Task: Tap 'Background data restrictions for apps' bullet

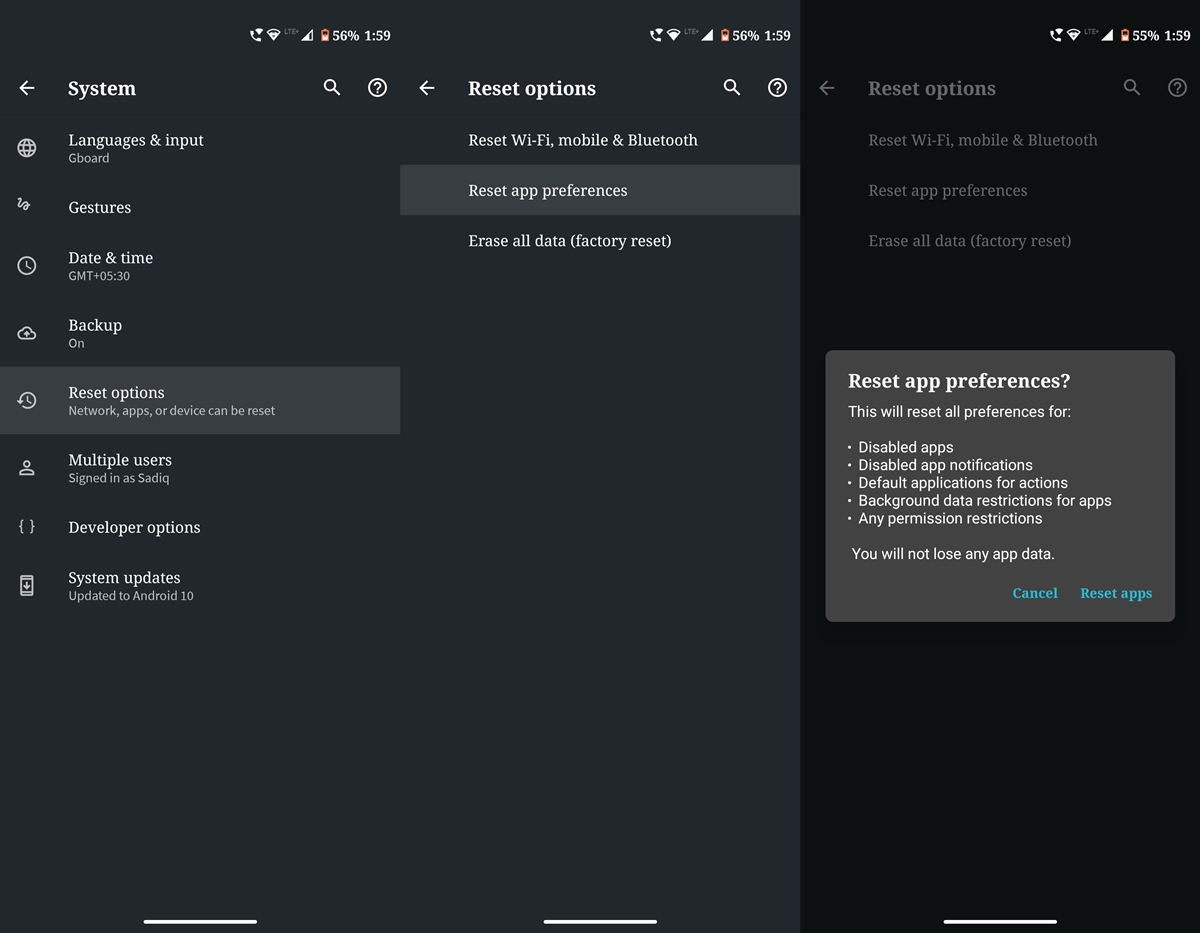Action: 984,501
